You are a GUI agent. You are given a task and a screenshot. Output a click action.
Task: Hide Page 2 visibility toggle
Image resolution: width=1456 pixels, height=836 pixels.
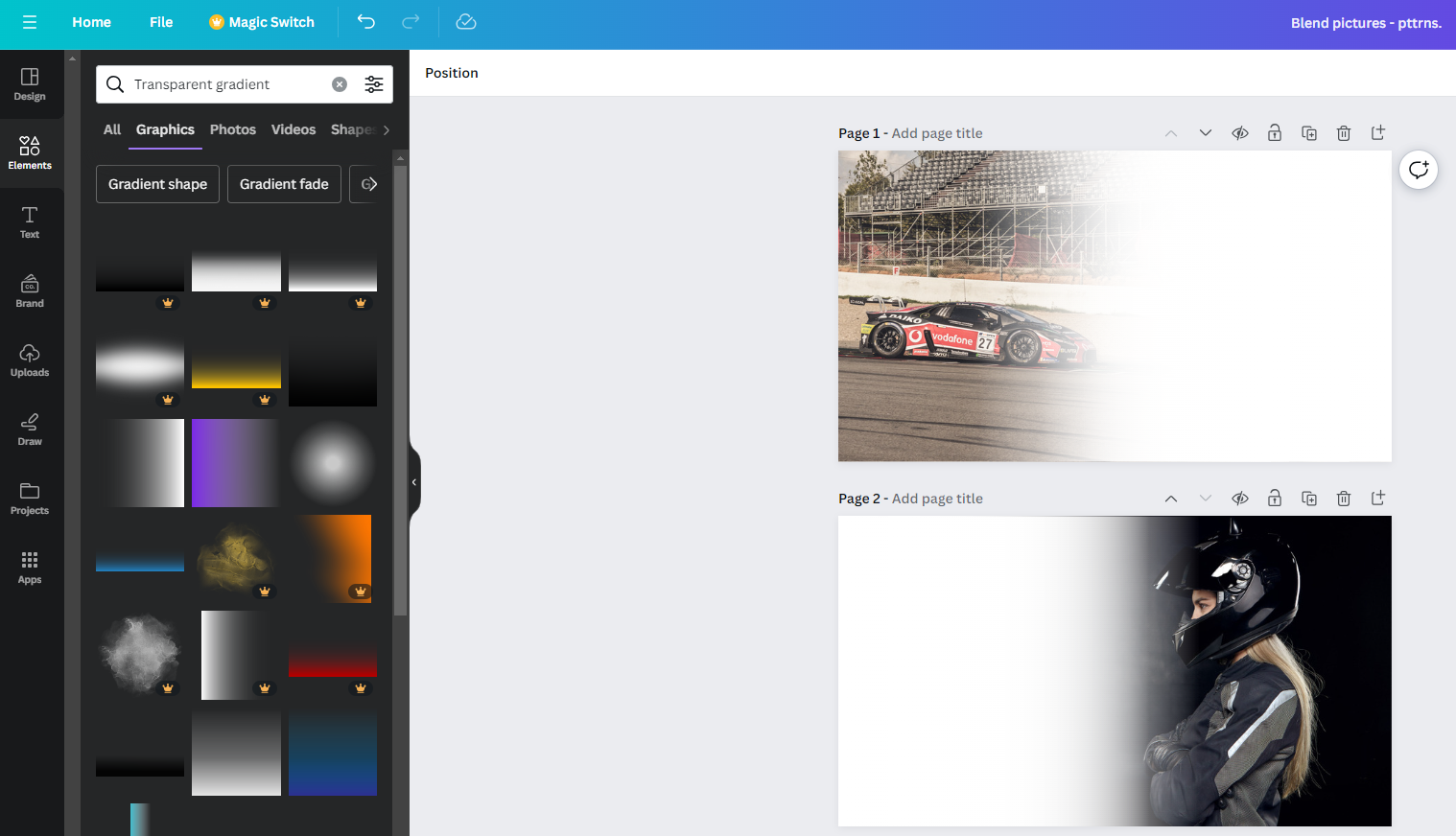tap(1240, 499)
